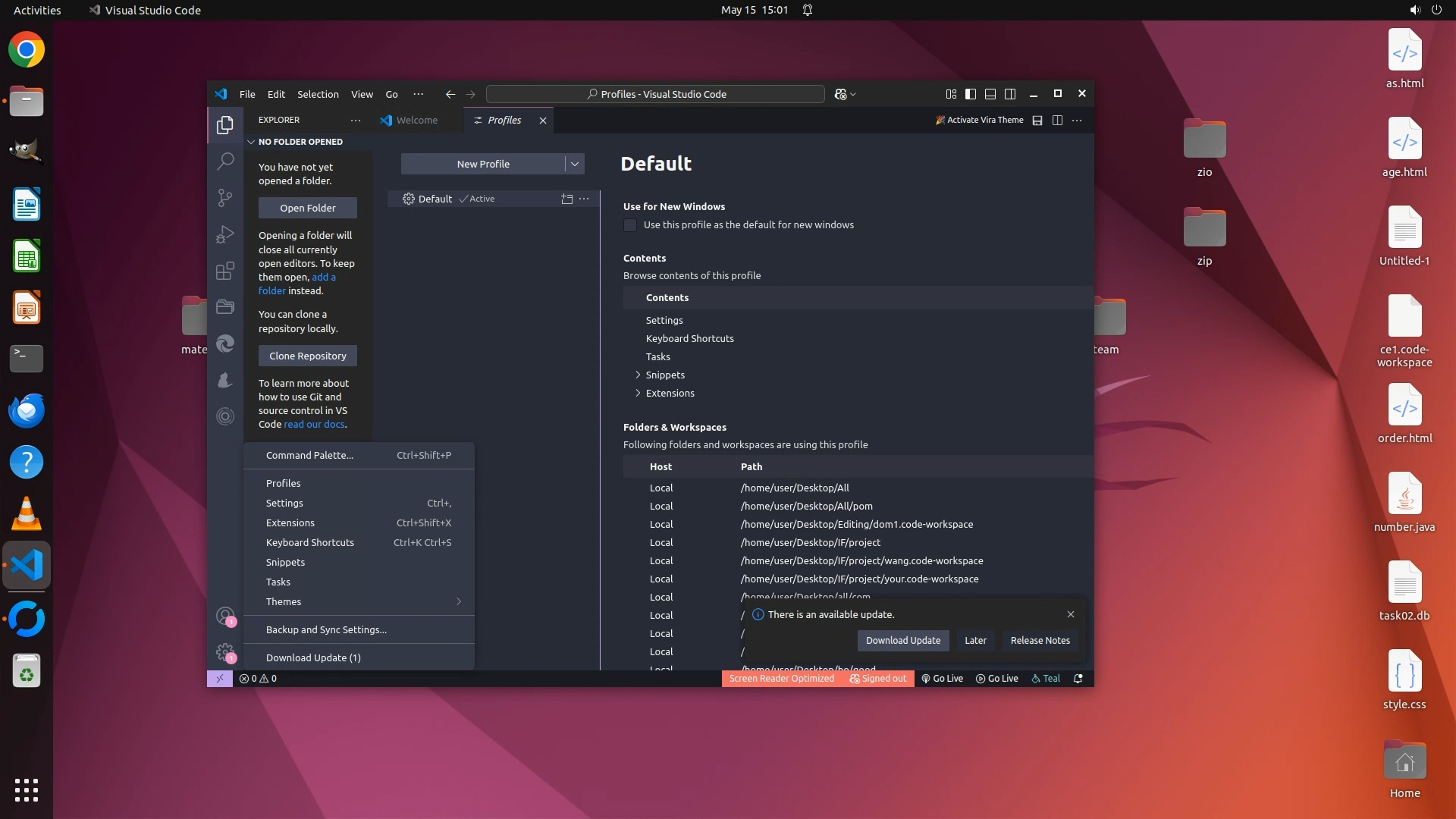The width and height of the screenshot is (1456, 819).
Task: Toggle panel layout button in title bar
Action: (x=990, y=94)
